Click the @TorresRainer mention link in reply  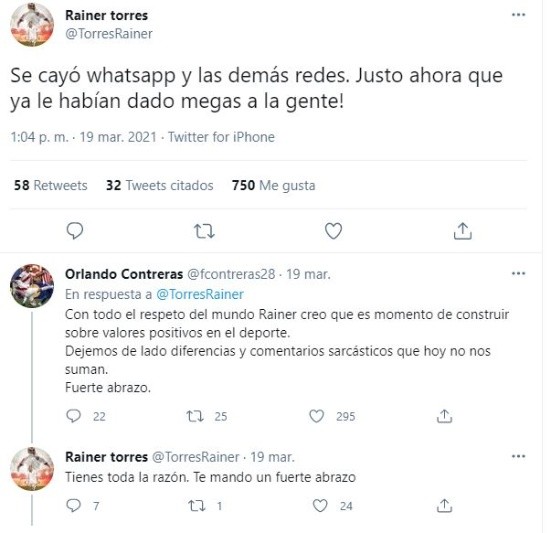point(200,294)
